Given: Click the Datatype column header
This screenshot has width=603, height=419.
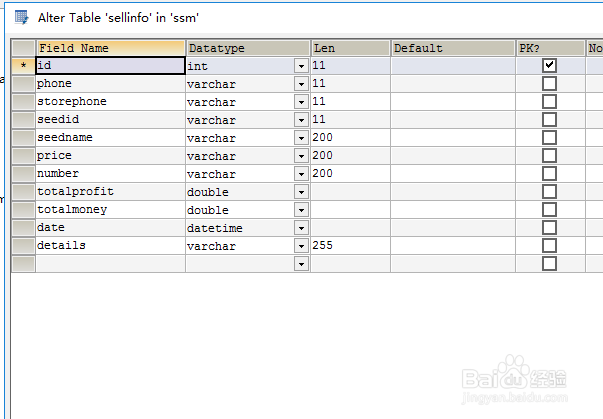Looking at the screenshot, I should 247,48.
